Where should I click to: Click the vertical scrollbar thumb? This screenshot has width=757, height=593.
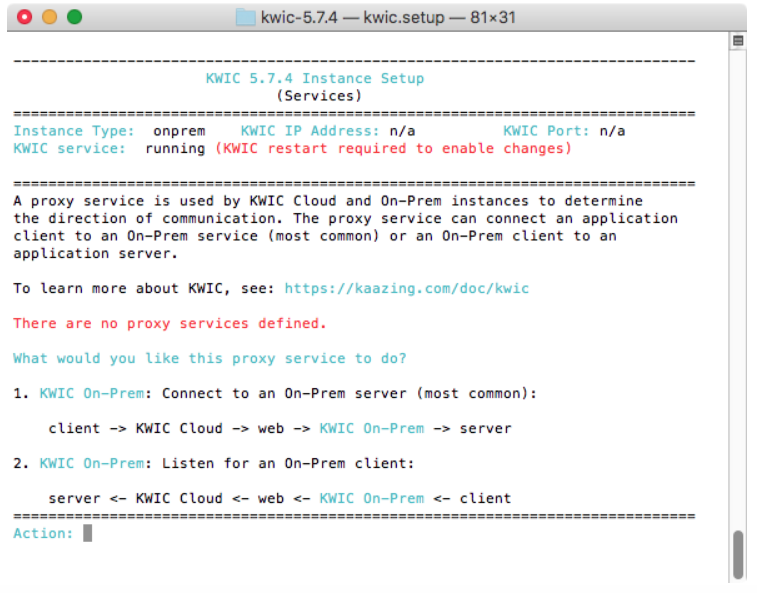click(738, 554)
